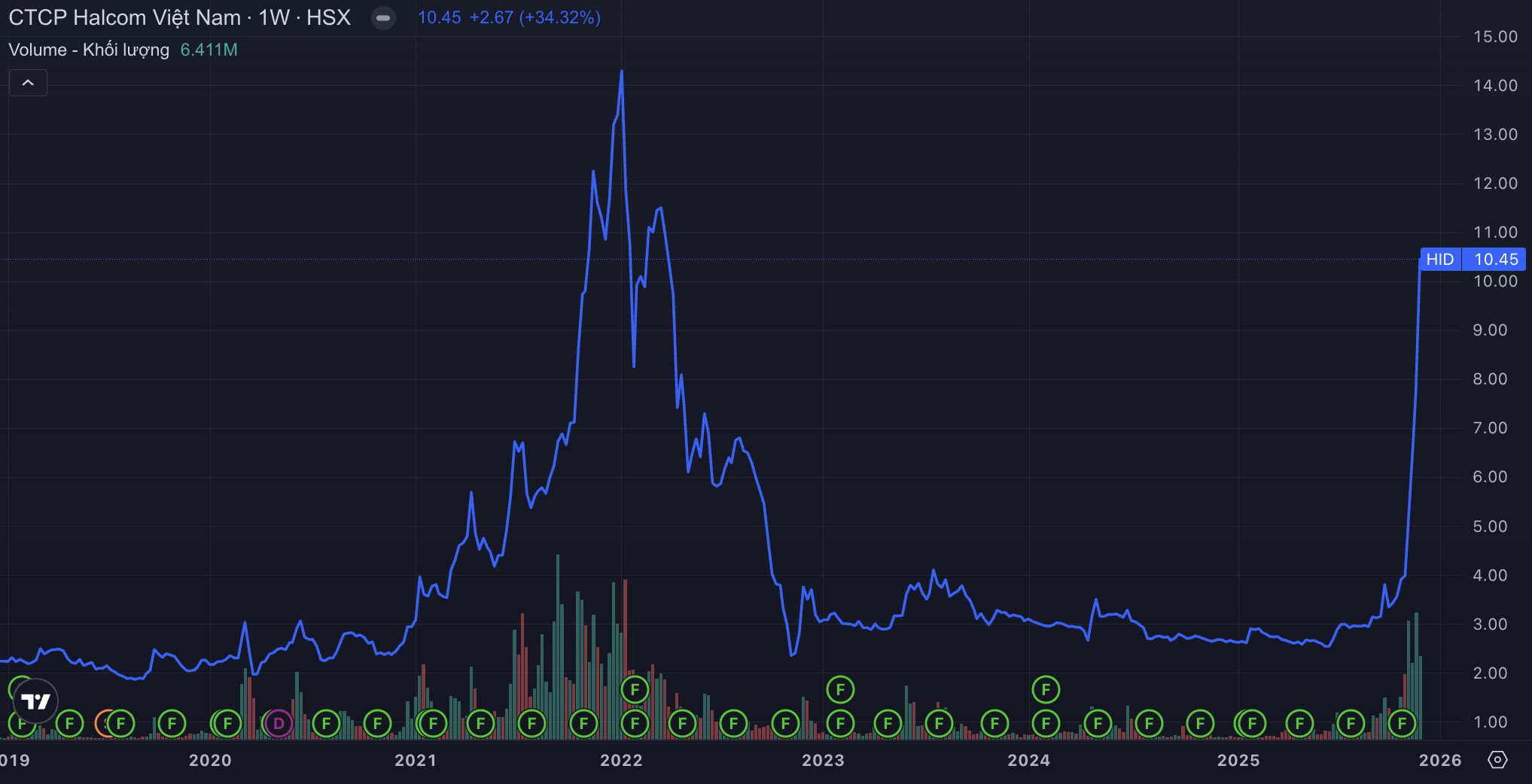
Task: Click the purple D dividend marker
Action: click(x=279, y=724)
